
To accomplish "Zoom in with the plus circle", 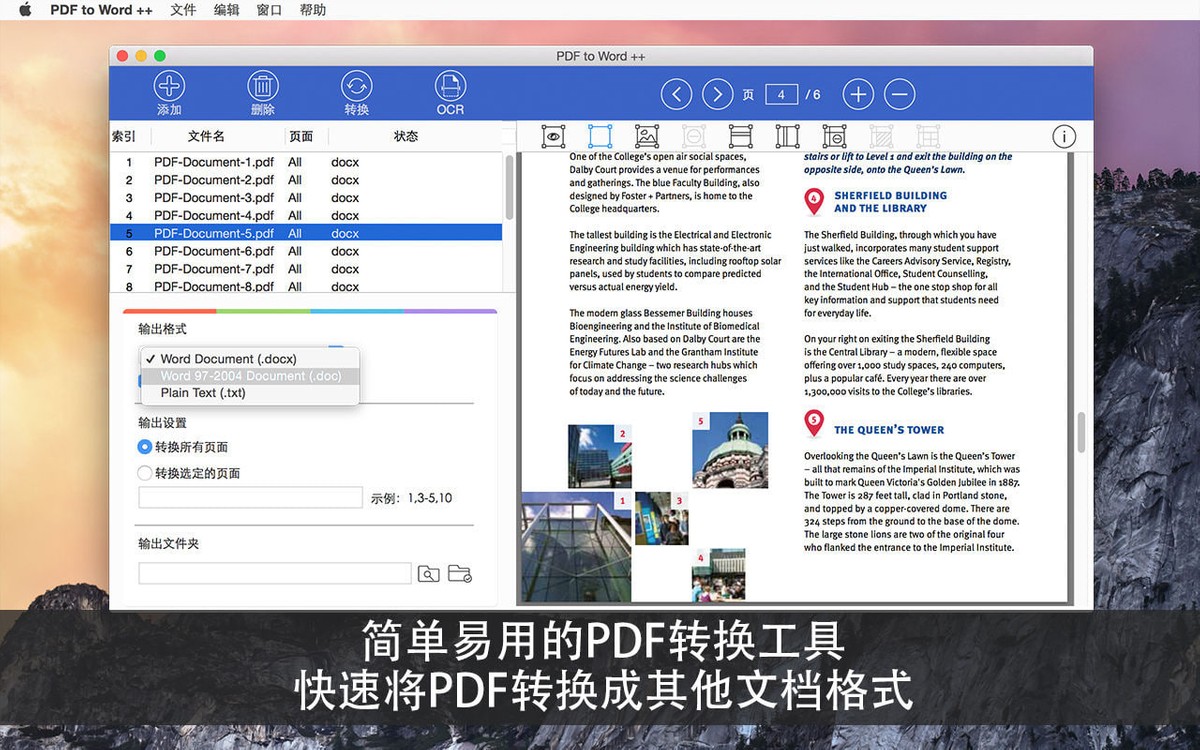I will click(x=858, y=95).
